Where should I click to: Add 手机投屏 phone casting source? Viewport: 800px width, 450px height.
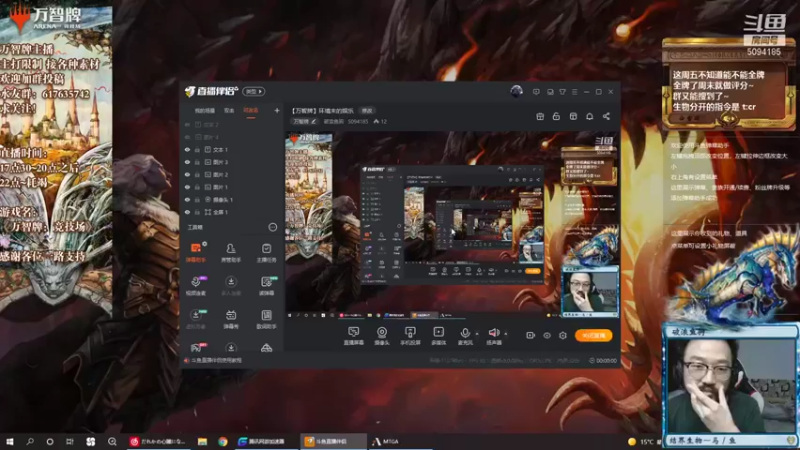410,336
